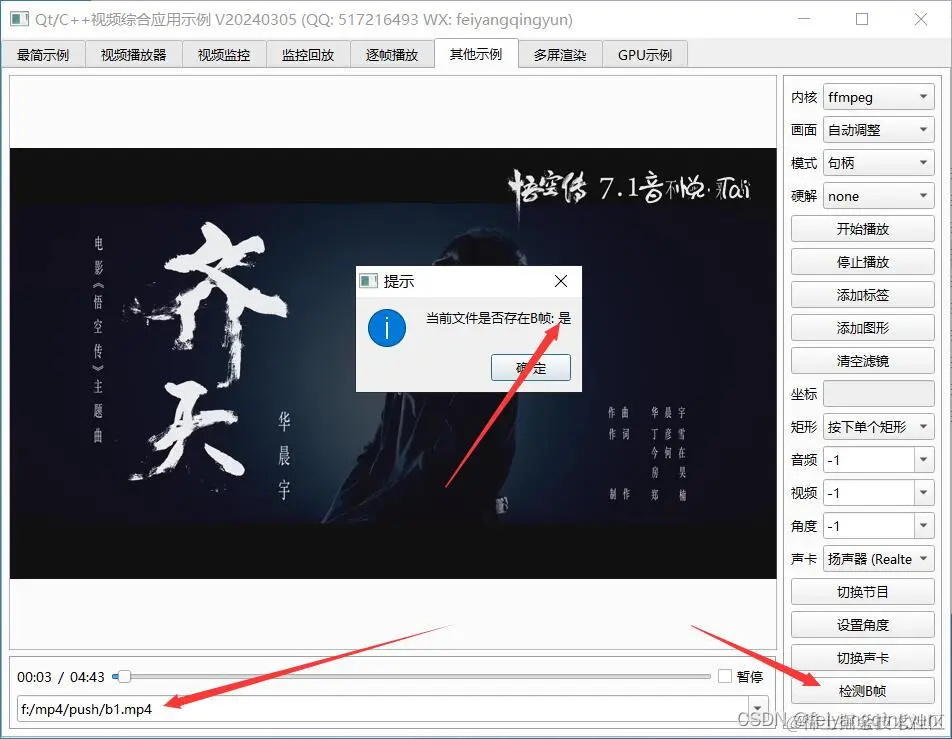Switch to the 视频播放器 tab

[x=133, y=54]
